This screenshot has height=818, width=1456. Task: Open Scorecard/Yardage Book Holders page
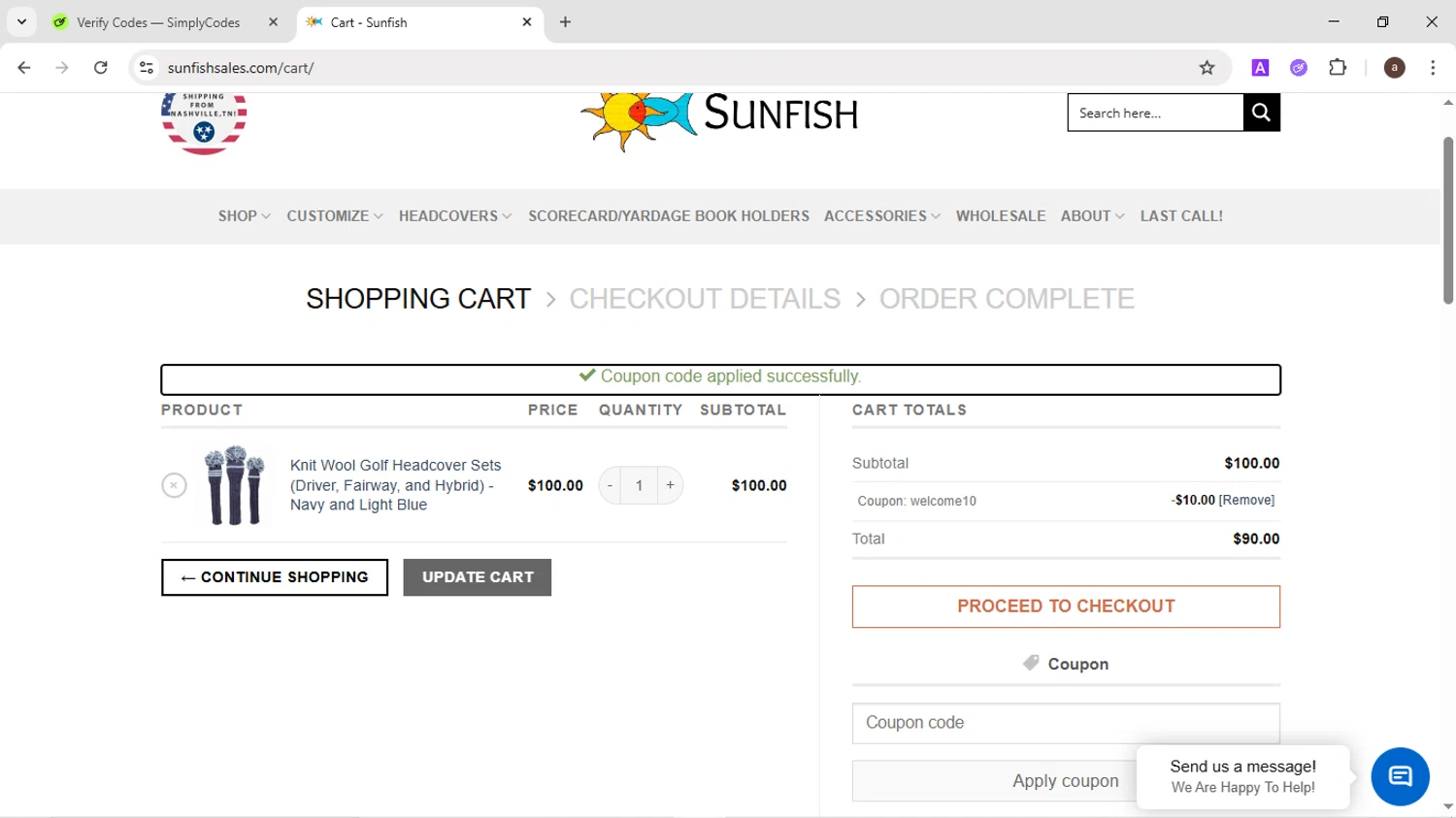669,216
